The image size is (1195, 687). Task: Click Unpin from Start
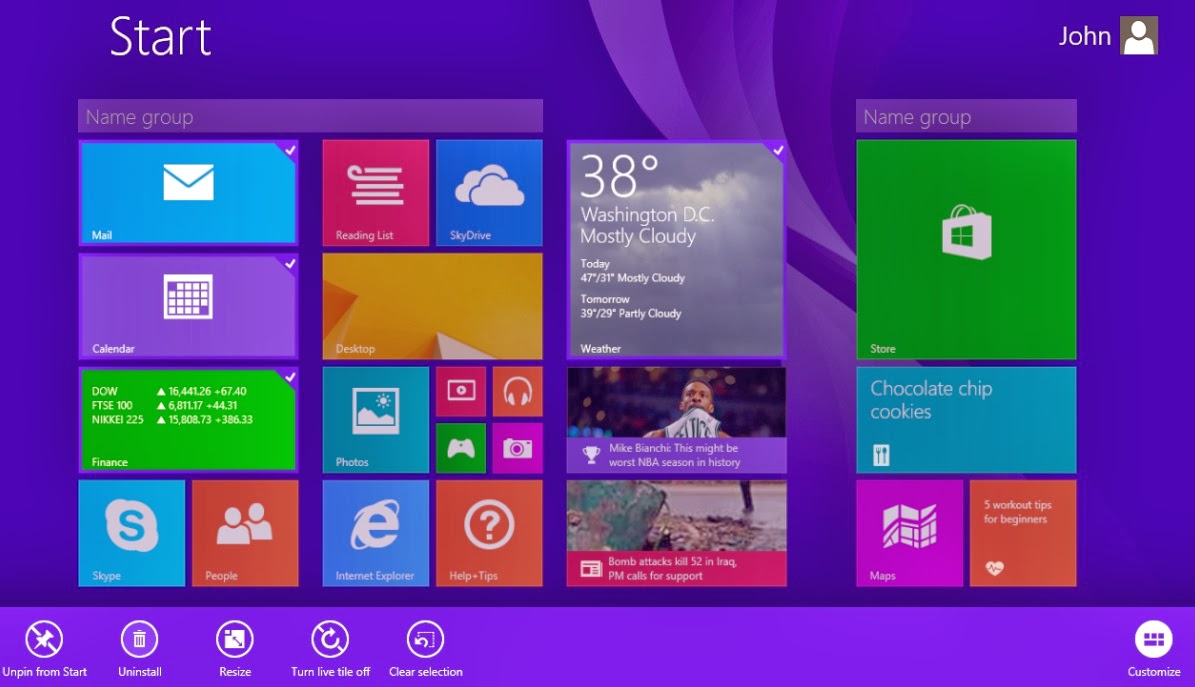coord(44,649)
